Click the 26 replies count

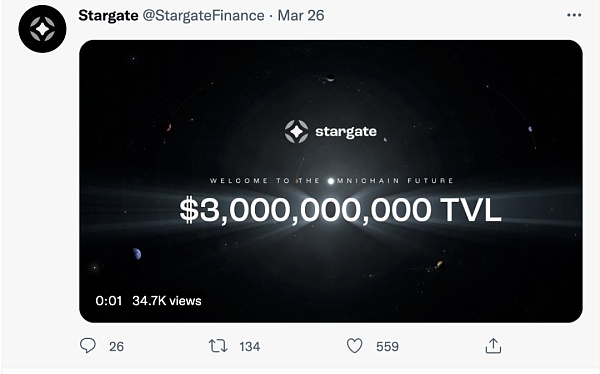point(116,347)
